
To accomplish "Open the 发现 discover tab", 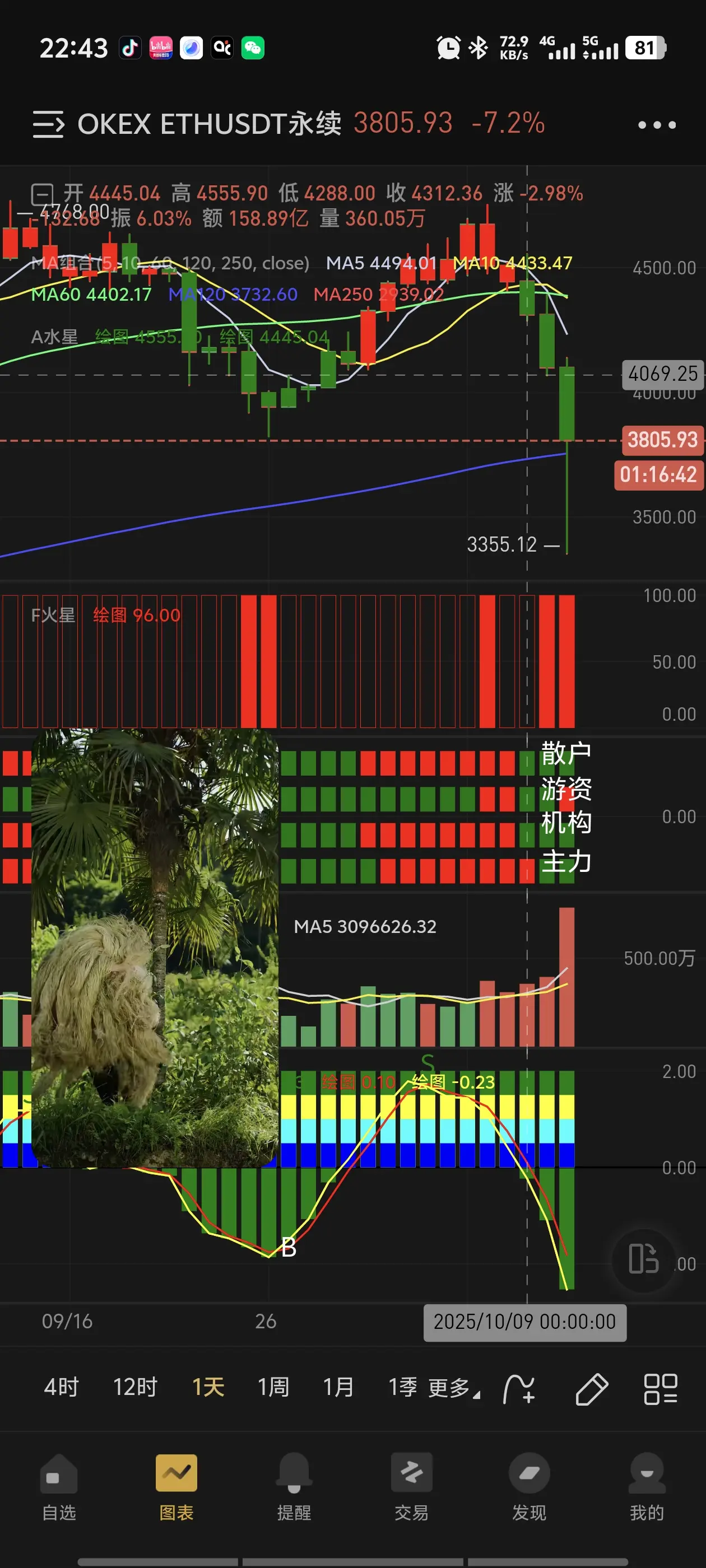I will [x=529, y=1488].
